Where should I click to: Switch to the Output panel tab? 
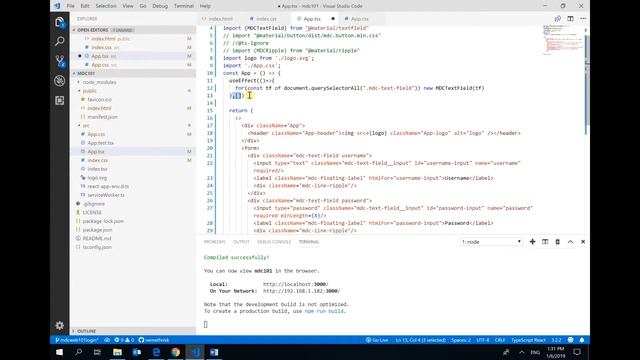241,242
